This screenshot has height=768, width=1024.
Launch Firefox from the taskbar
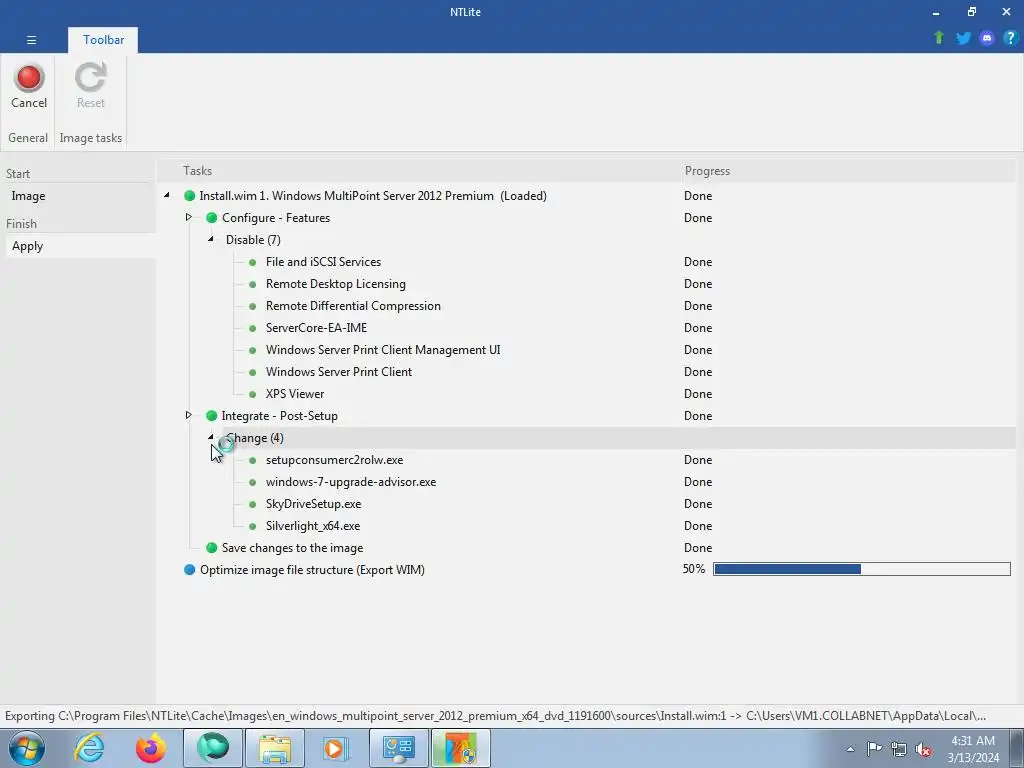pyautogui.click(x=150, y=748)
